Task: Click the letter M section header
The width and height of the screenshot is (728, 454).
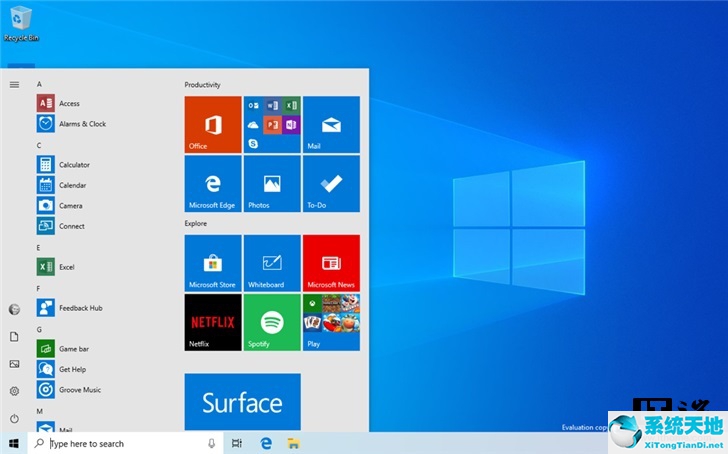Action: tap(39, 411)
